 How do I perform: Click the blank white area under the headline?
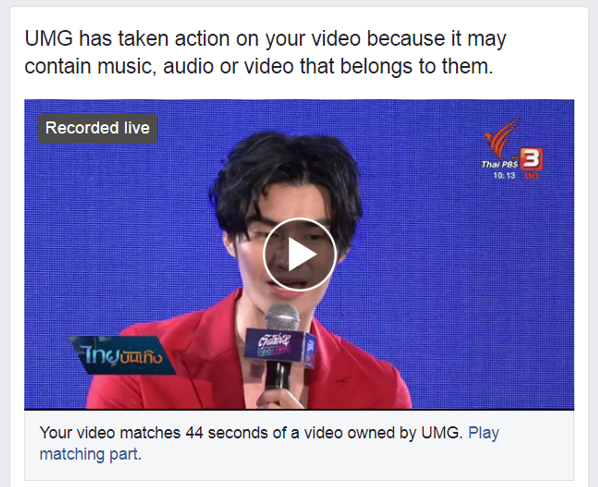pos(299,88)
